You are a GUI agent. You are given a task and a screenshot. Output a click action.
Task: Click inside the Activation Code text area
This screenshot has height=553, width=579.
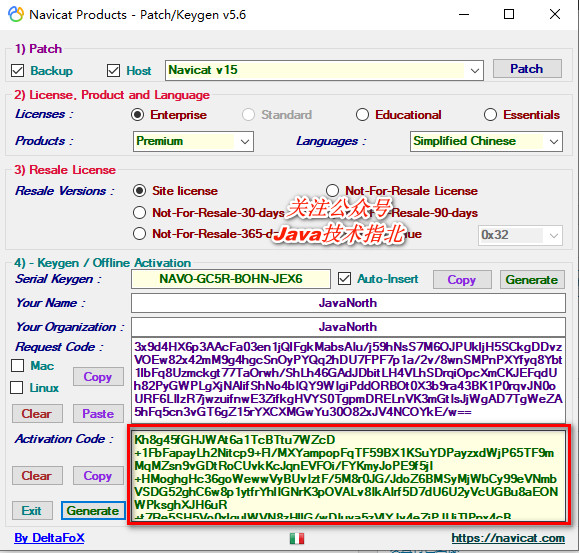pos(348,475)
